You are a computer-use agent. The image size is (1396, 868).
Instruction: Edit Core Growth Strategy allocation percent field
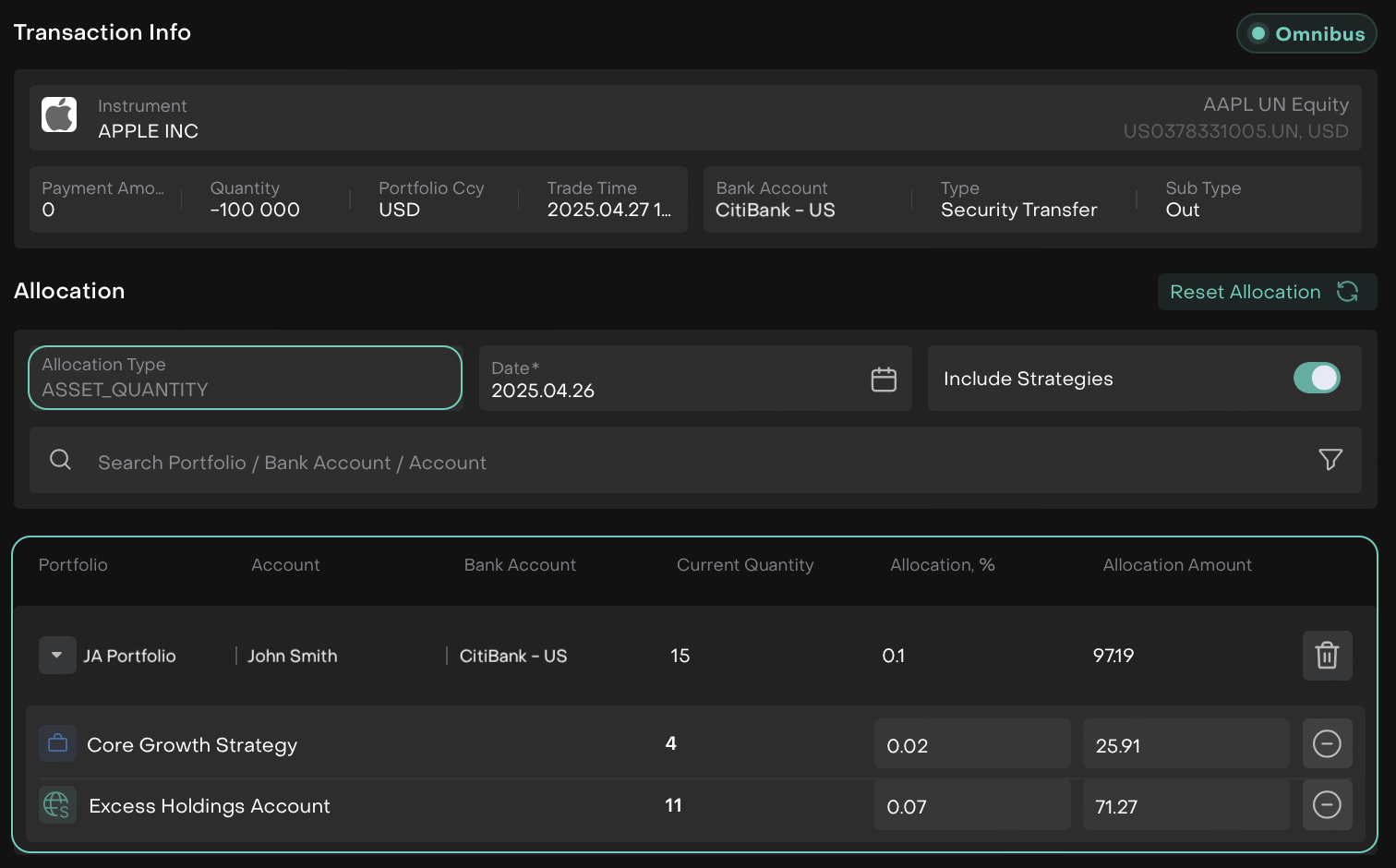click(x=971, y=745)
